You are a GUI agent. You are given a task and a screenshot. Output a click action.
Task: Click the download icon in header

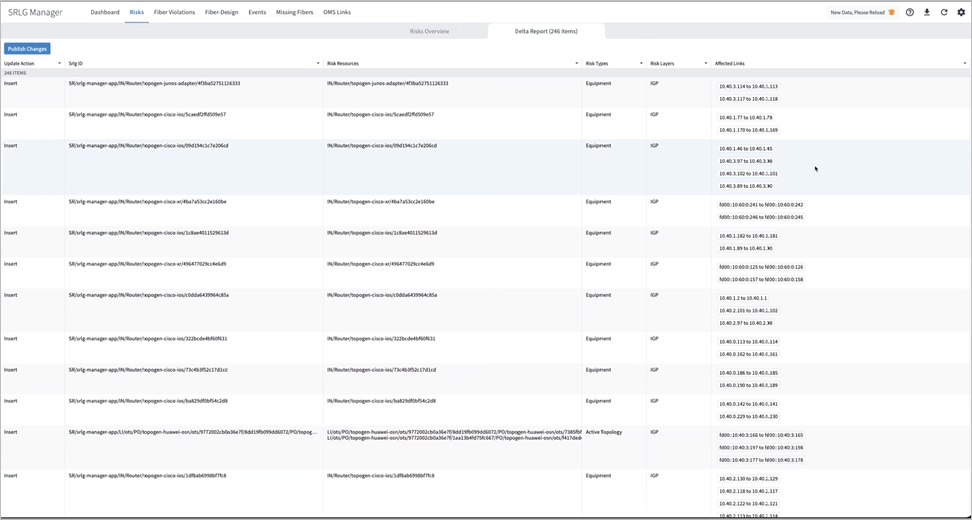pos(927,13)
